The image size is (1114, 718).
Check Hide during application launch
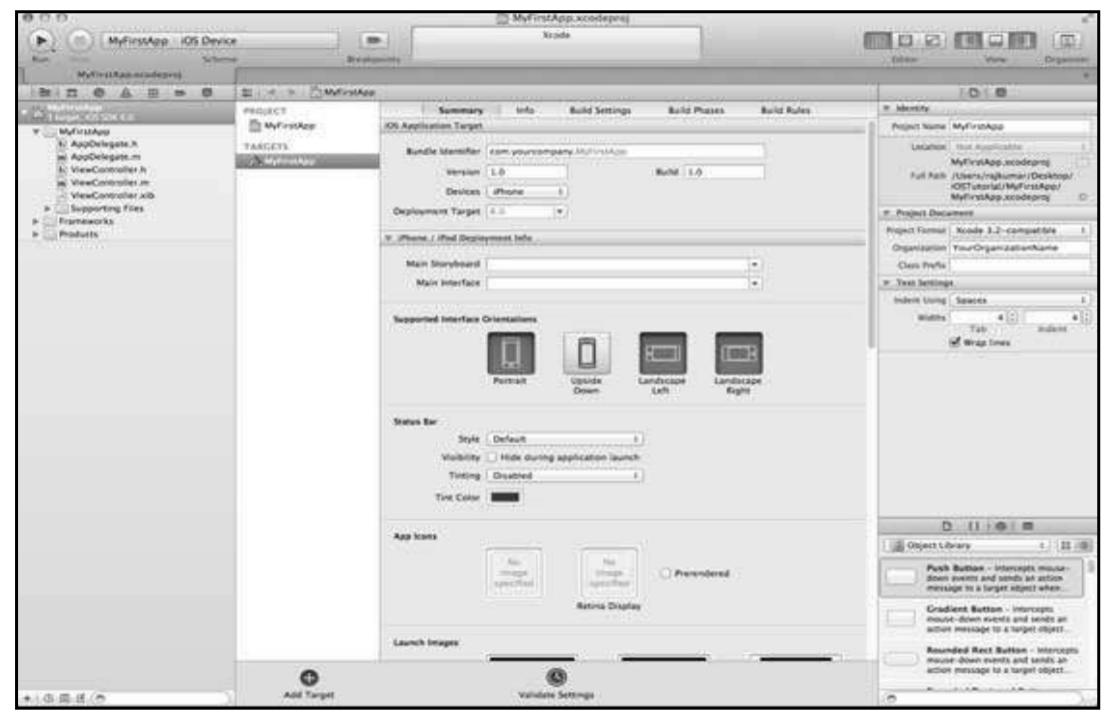(x=492, y=457)
